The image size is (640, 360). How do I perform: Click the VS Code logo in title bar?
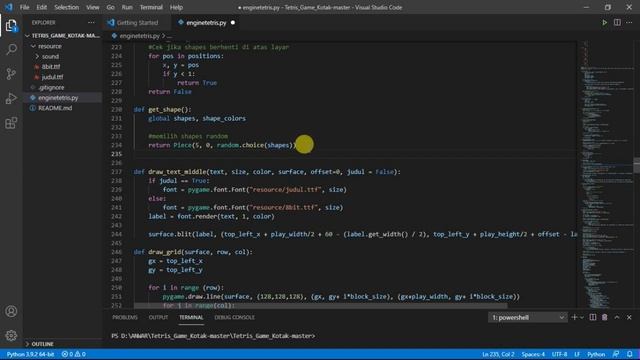point(9,7)
